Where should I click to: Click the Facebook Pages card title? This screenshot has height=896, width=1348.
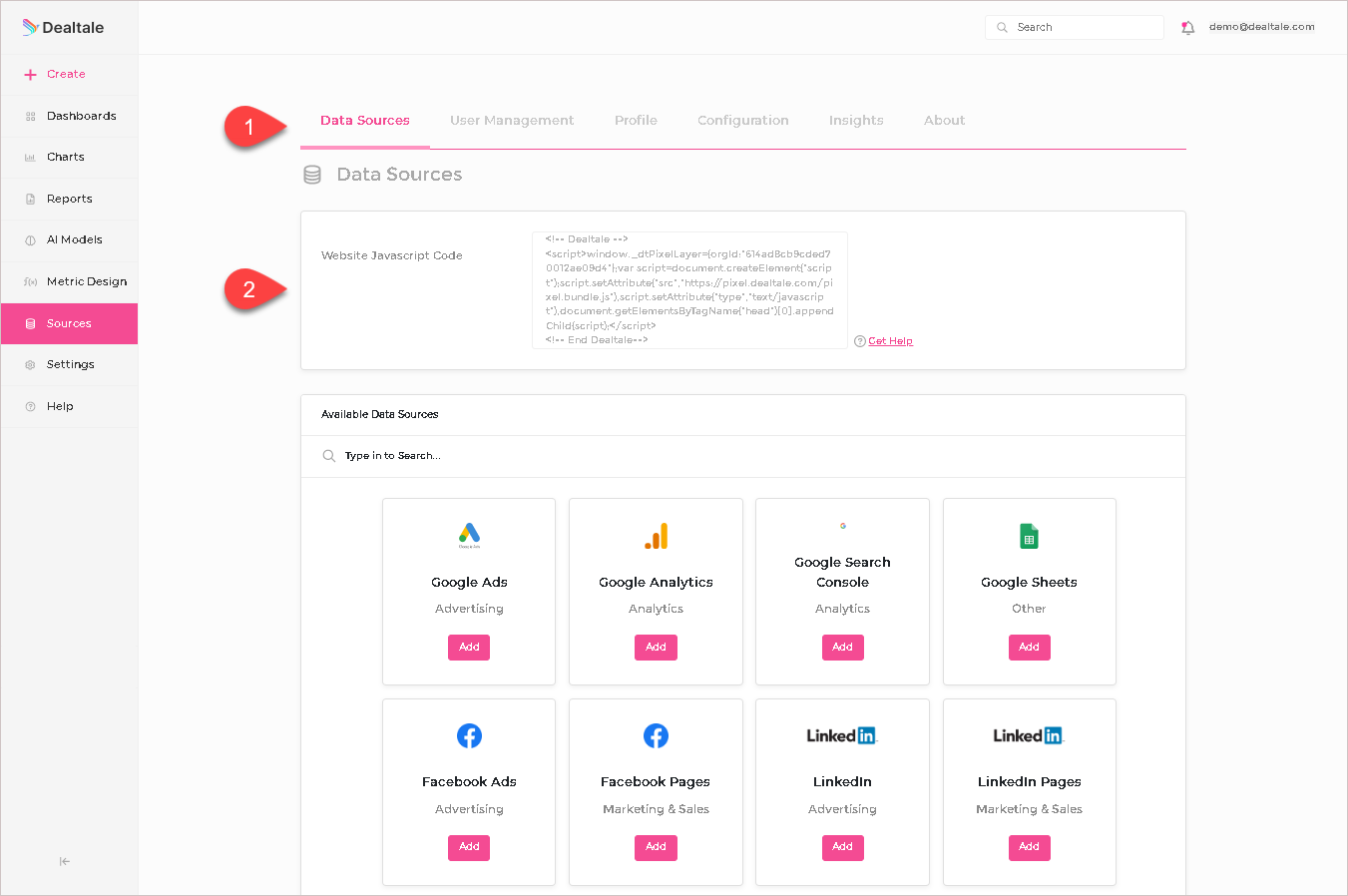click(656, 782)
